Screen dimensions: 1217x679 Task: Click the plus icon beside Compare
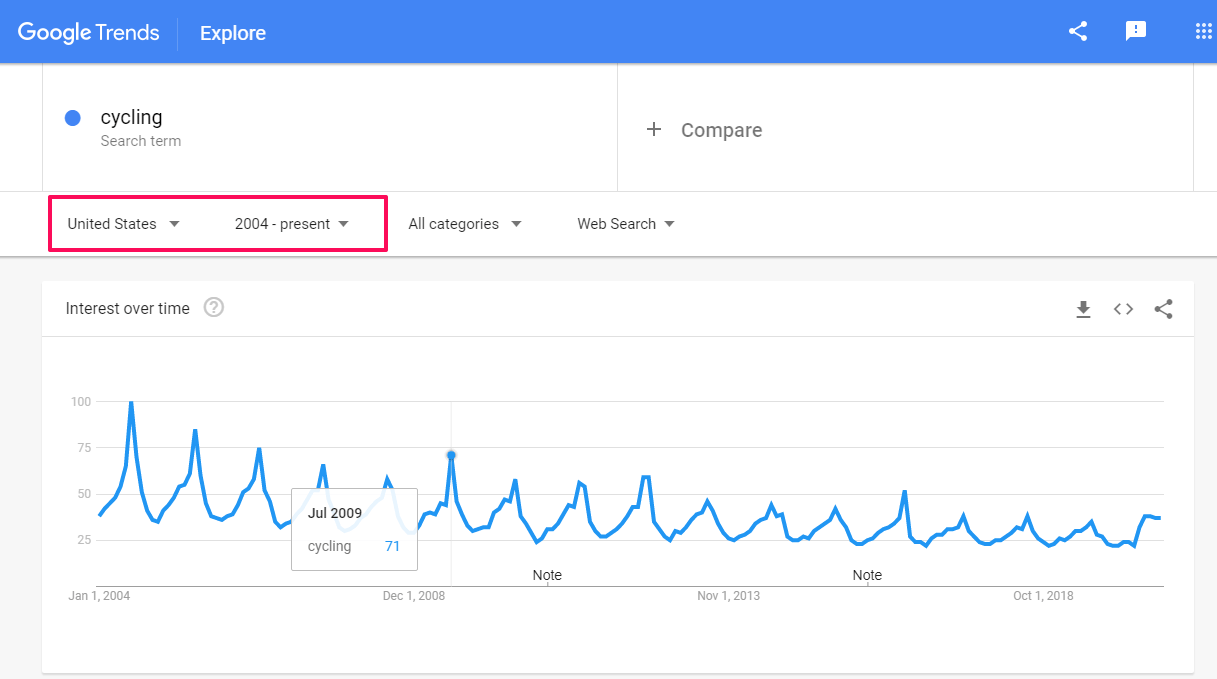(654, 130)
